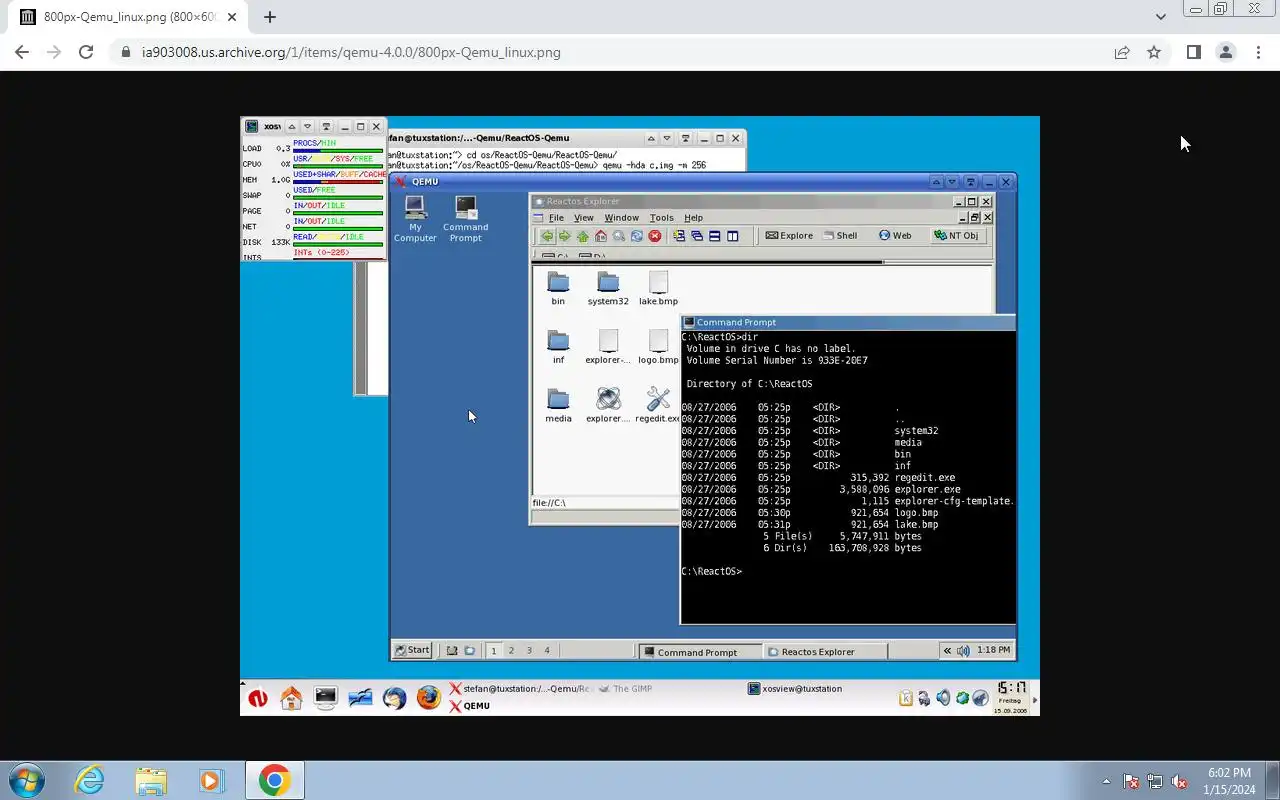This screenshot has height=800, width=1280.
Task: Click the Explore button in ReactOS toolbar
Action: [790, 236]
